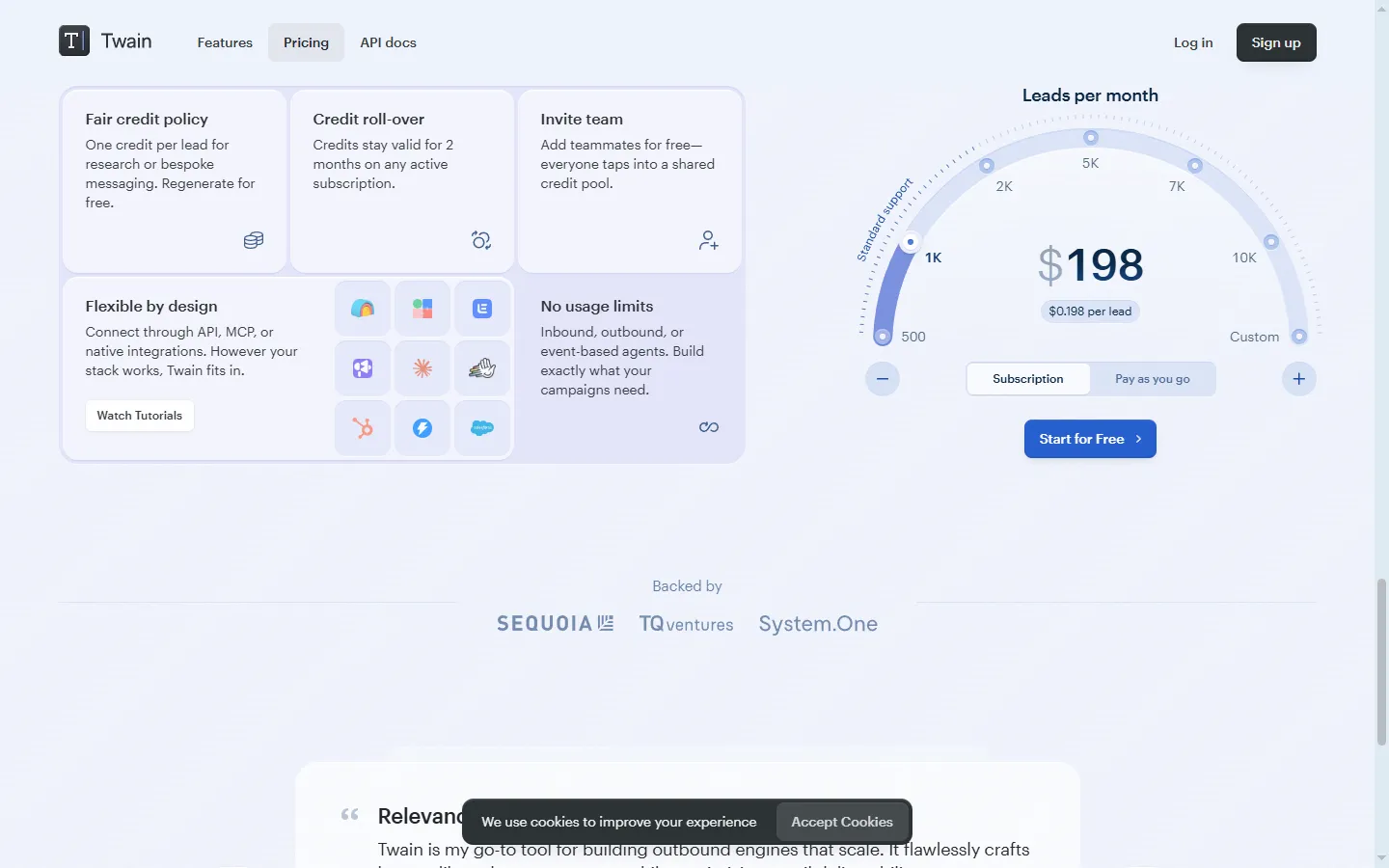
Task: Click the purple megaphone integration icon
Action: 362,367
